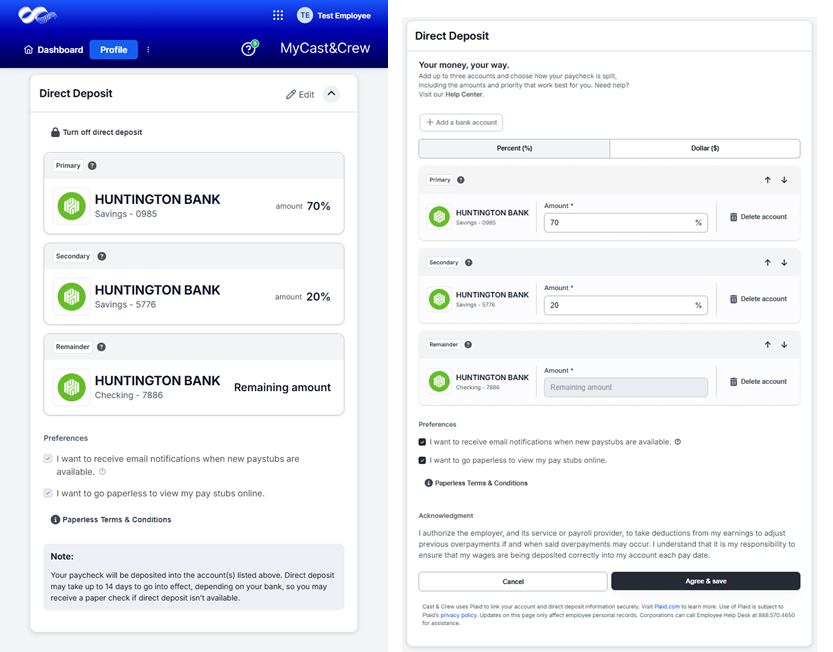This screenshot has height=652, width=833.
Task: Click the 20% amount in left Secondary card
Action: [x=318, y=297]
